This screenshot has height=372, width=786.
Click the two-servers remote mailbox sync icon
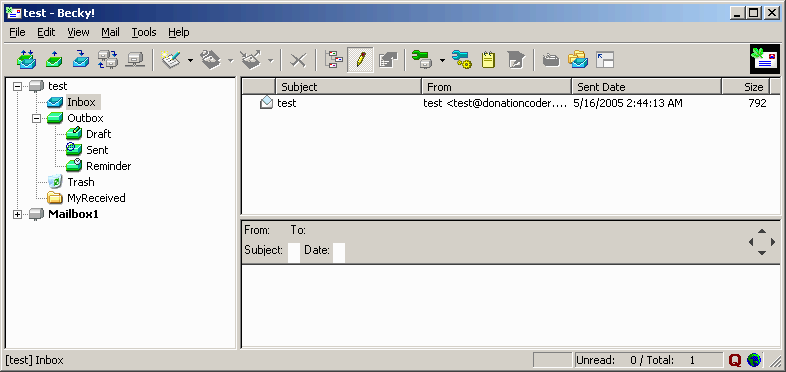pos(107,60)
